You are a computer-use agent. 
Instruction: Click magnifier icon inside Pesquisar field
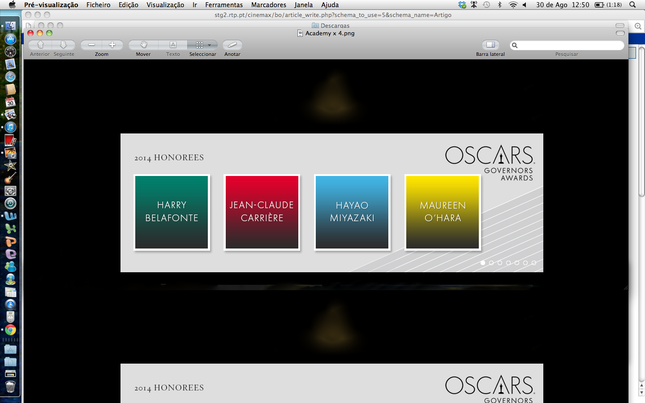(x=515, y=45)
